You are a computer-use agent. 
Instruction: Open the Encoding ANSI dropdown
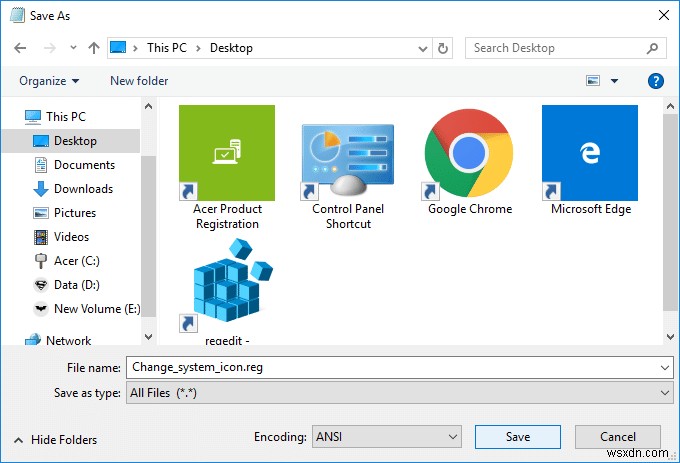click(x=386, y=437)
